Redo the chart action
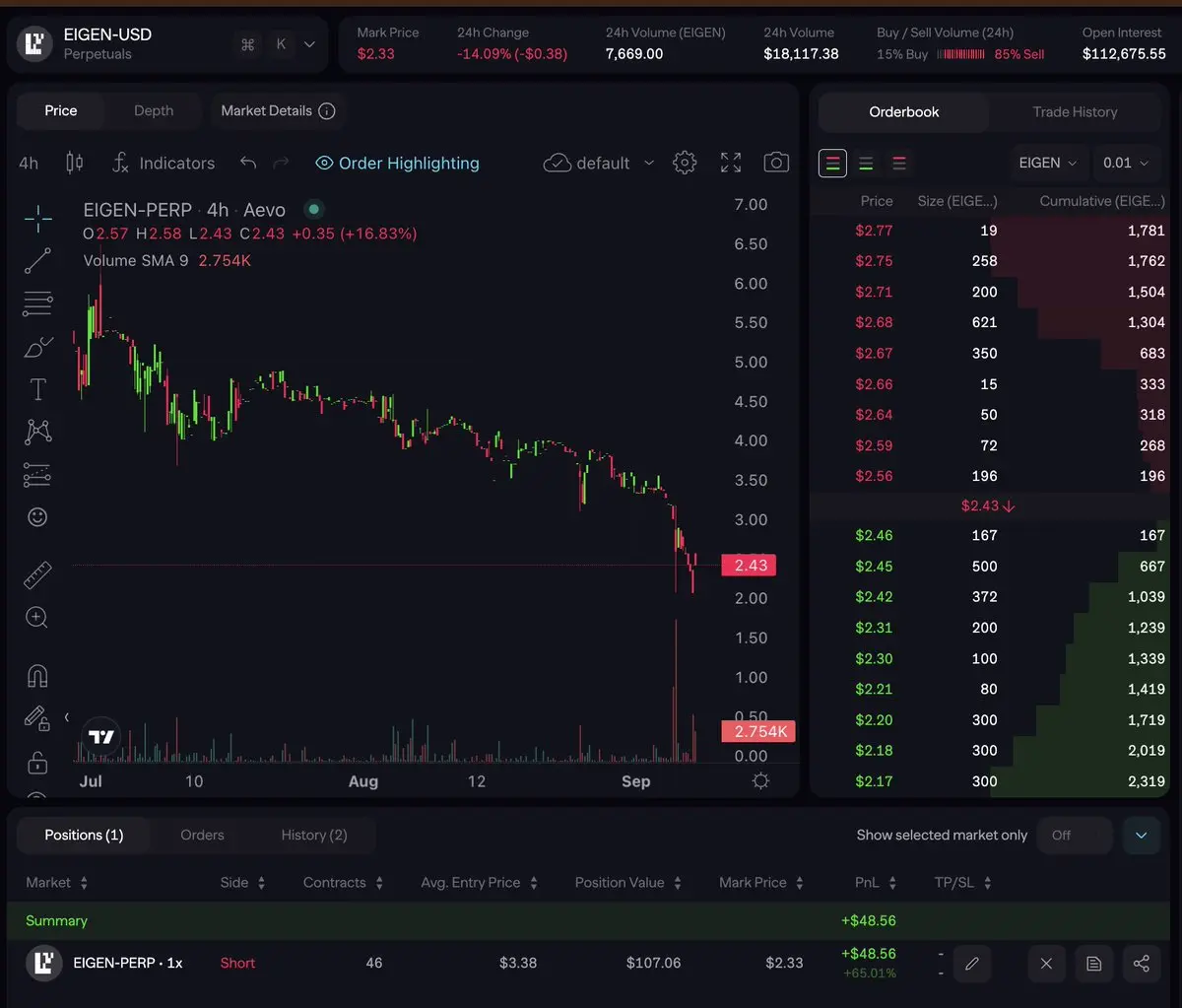1182x1008 pixels. (x=281, y=163)
